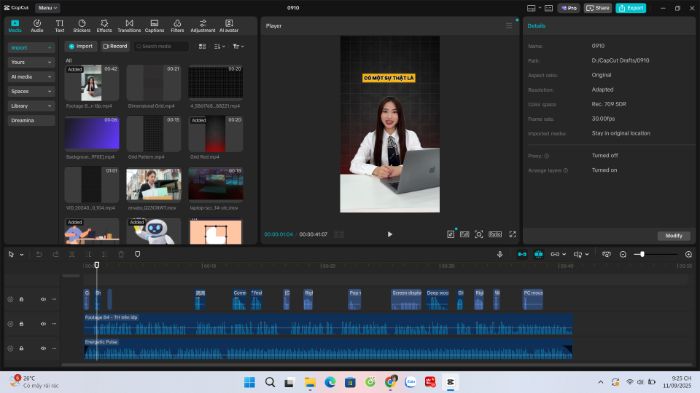Open the Captions panel
The height and width of the screenshot is (393, 700).
pyautogui.click(x=154, y=26)
